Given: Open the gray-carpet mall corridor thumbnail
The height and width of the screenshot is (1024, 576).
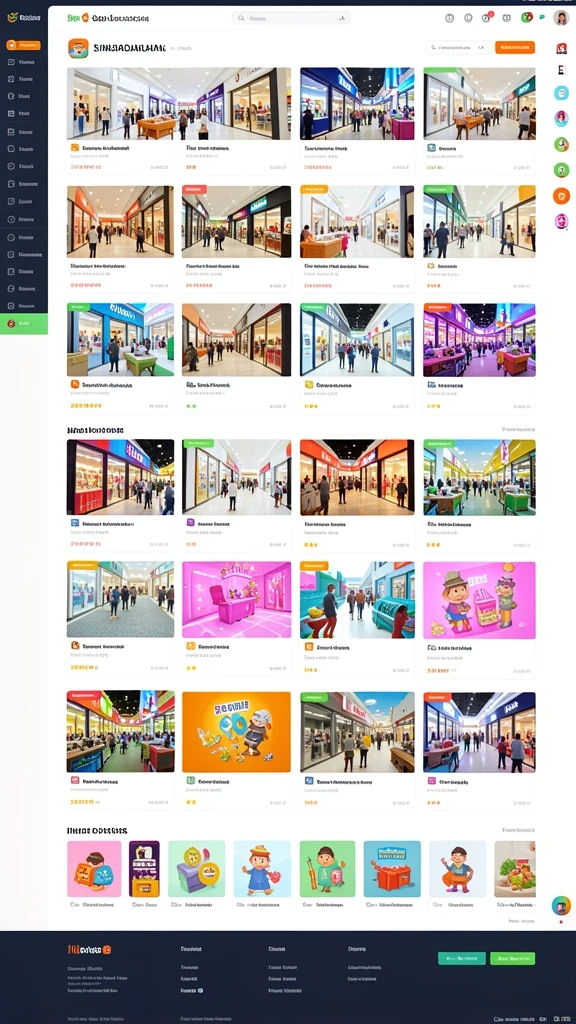Looking at the screenshot, I should [x=120, y=599].
